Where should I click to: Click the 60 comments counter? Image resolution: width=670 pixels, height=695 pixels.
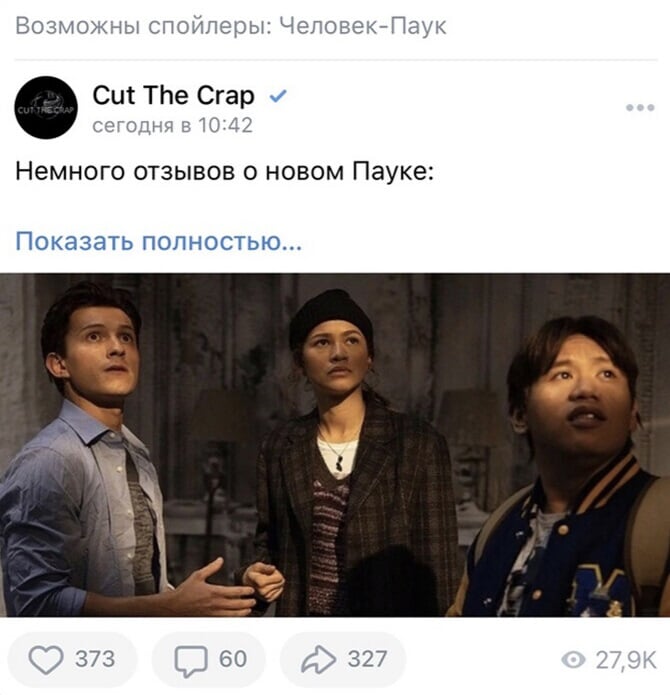pyautogui.click(x=233, y=659)
